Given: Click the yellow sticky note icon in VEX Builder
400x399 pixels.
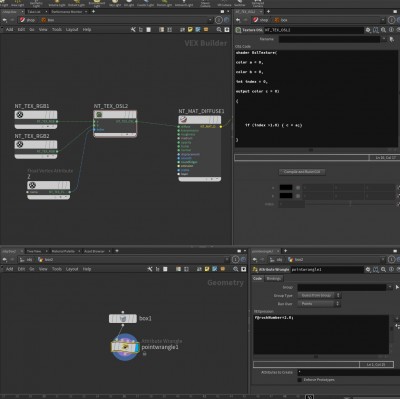Looking at the screenshot, I should click(x=190, y=30).
